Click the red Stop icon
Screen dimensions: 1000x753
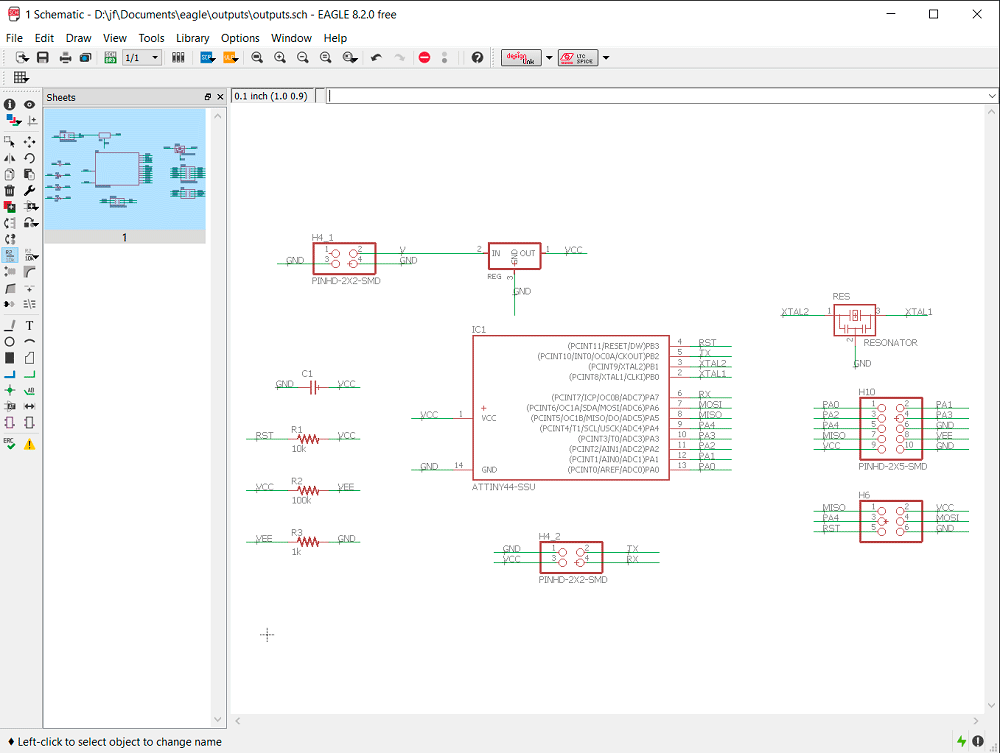(425, 57)
